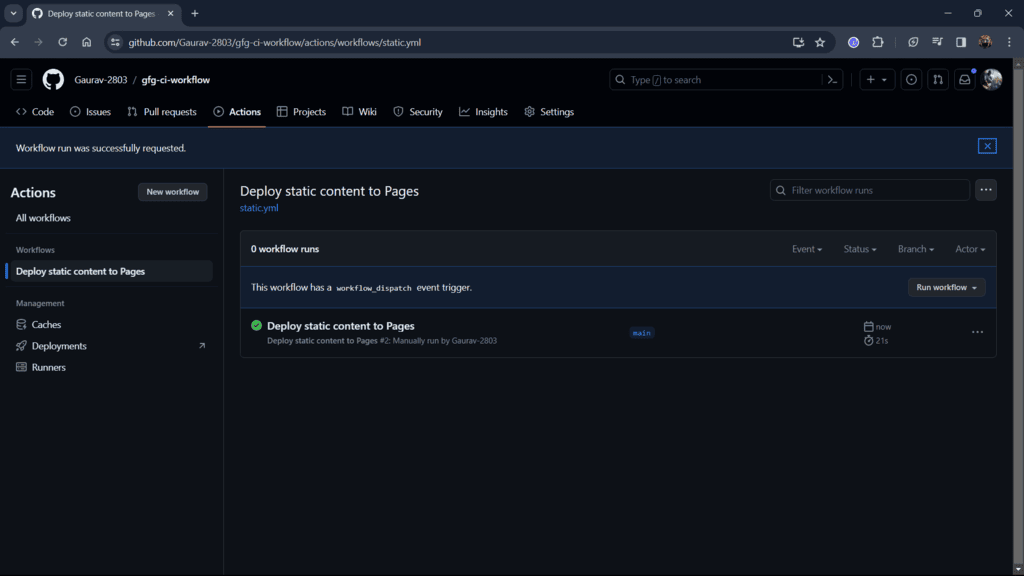Switch to the Security tab

click(418, 112)
